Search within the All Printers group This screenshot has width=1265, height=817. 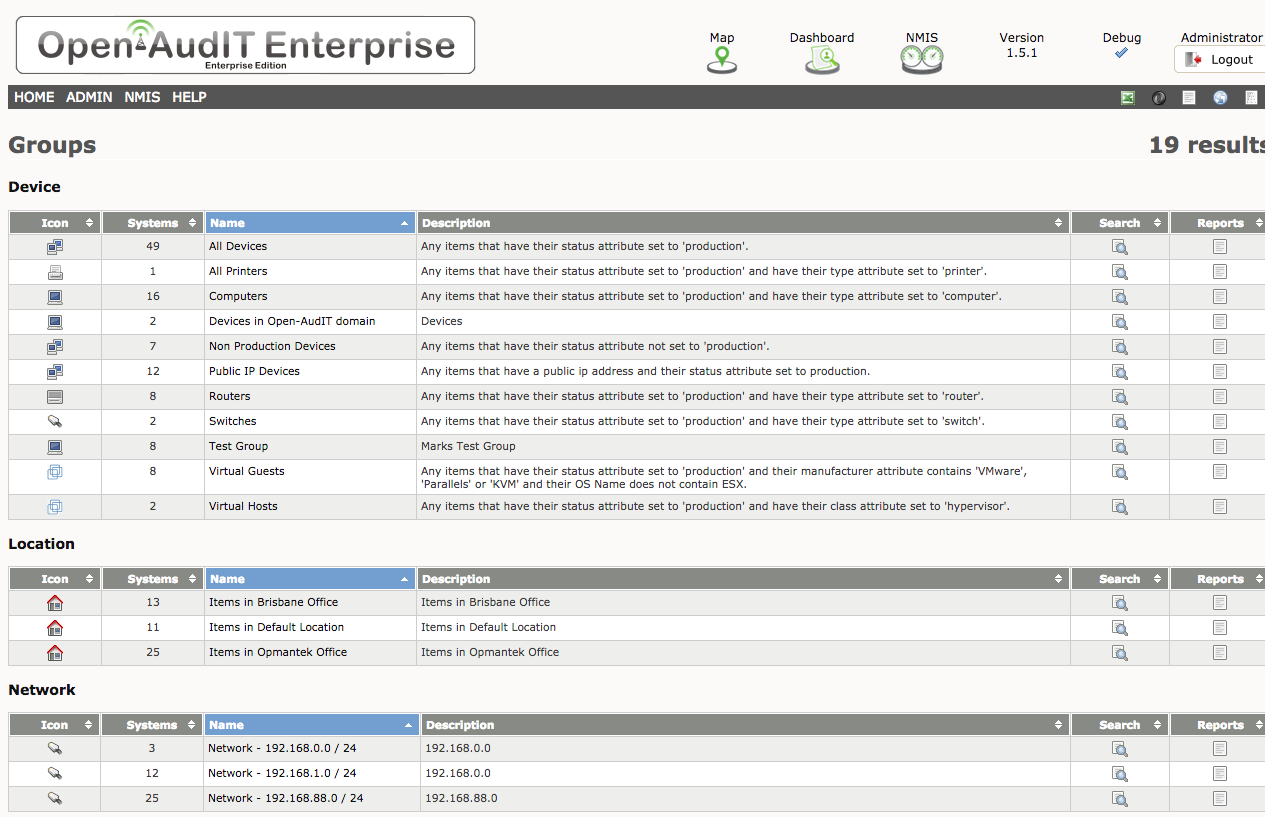(x=1119, y=271)
